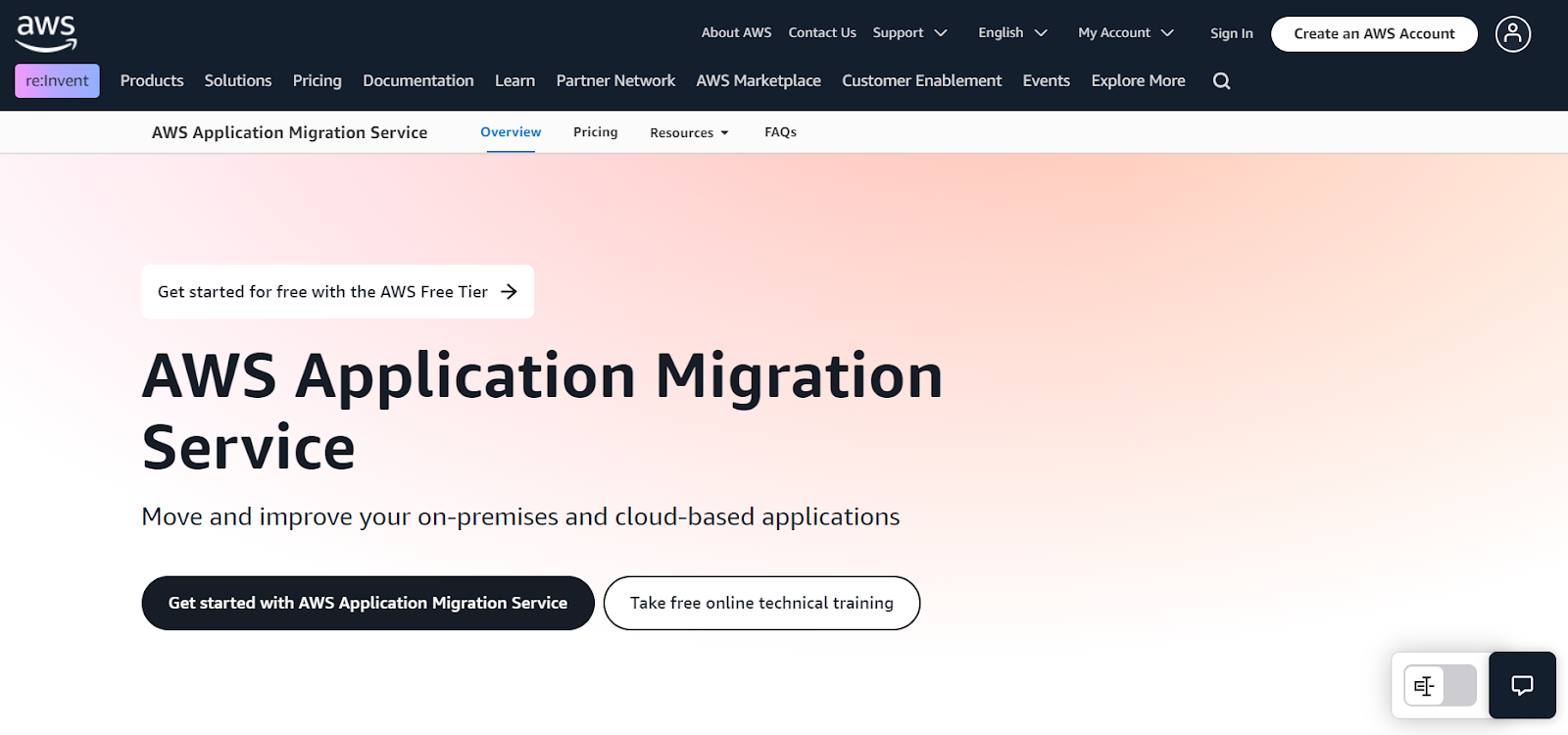Click Take free online technical training
Screen dimensions: 1568x735
tap(761, 603)
